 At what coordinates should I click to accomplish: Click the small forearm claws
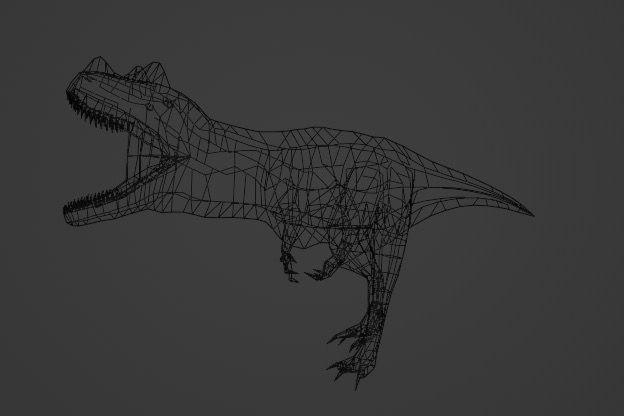tap(292, 265)
